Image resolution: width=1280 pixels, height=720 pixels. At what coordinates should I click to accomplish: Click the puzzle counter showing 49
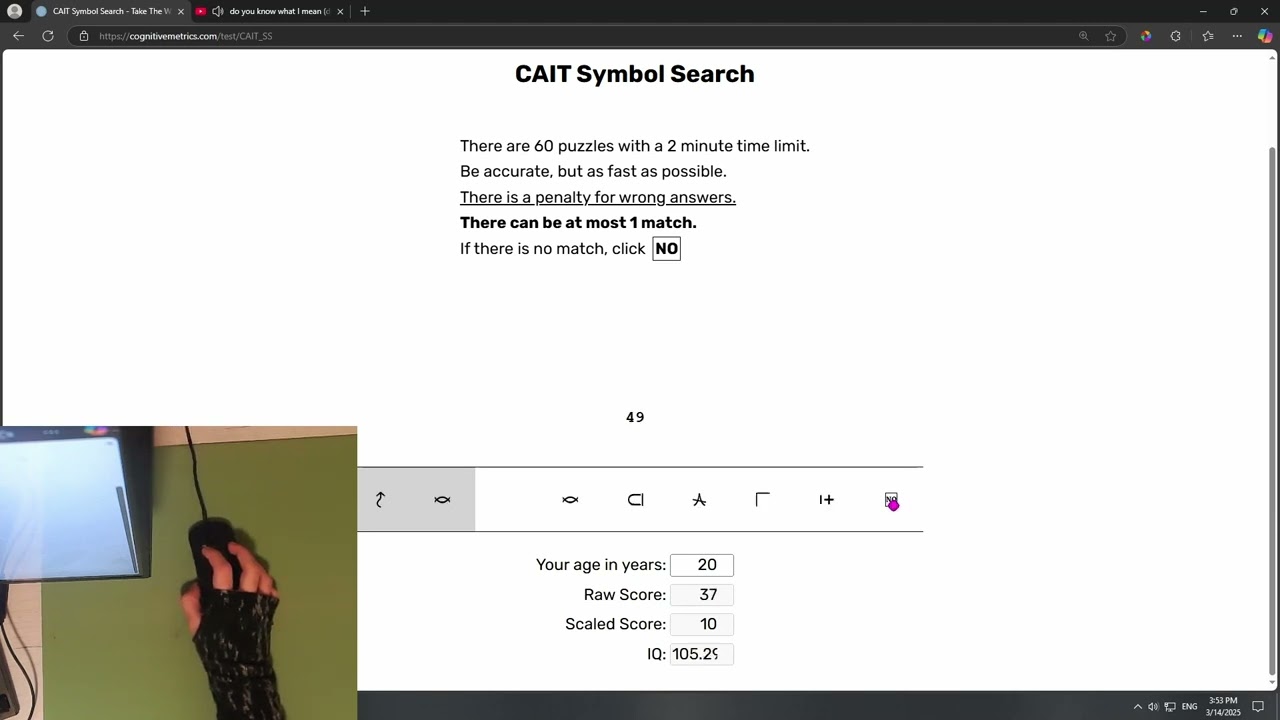pyautogui.click(x=635, y=418)
